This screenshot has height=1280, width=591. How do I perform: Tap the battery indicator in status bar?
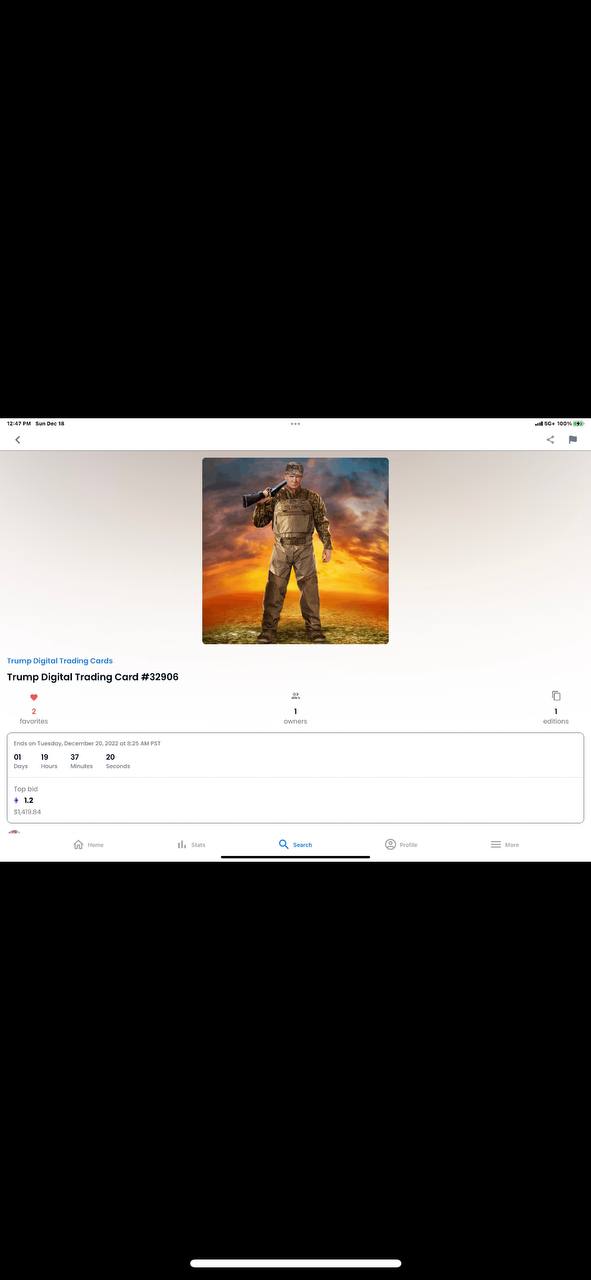[x=579, y=423]
